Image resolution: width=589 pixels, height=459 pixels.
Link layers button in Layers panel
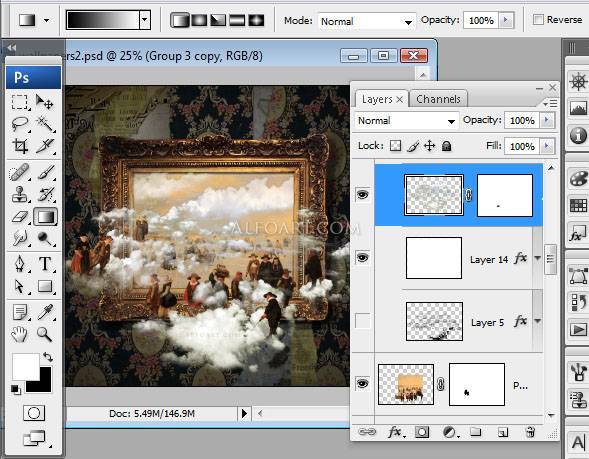(367, 432)
